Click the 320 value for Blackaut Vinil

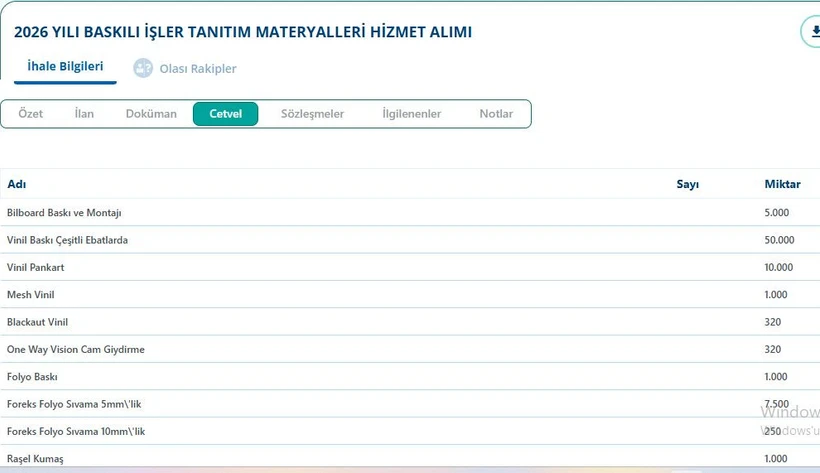[772, 322]
